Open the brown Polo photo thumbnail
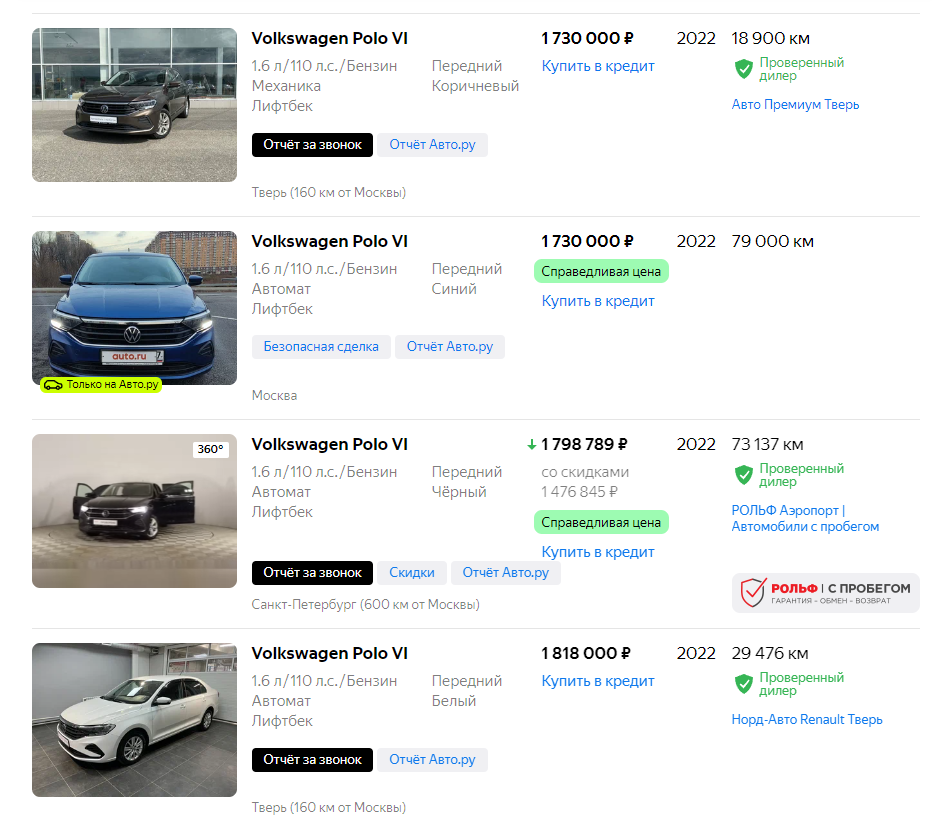The image size is (932, 816). 134,105
